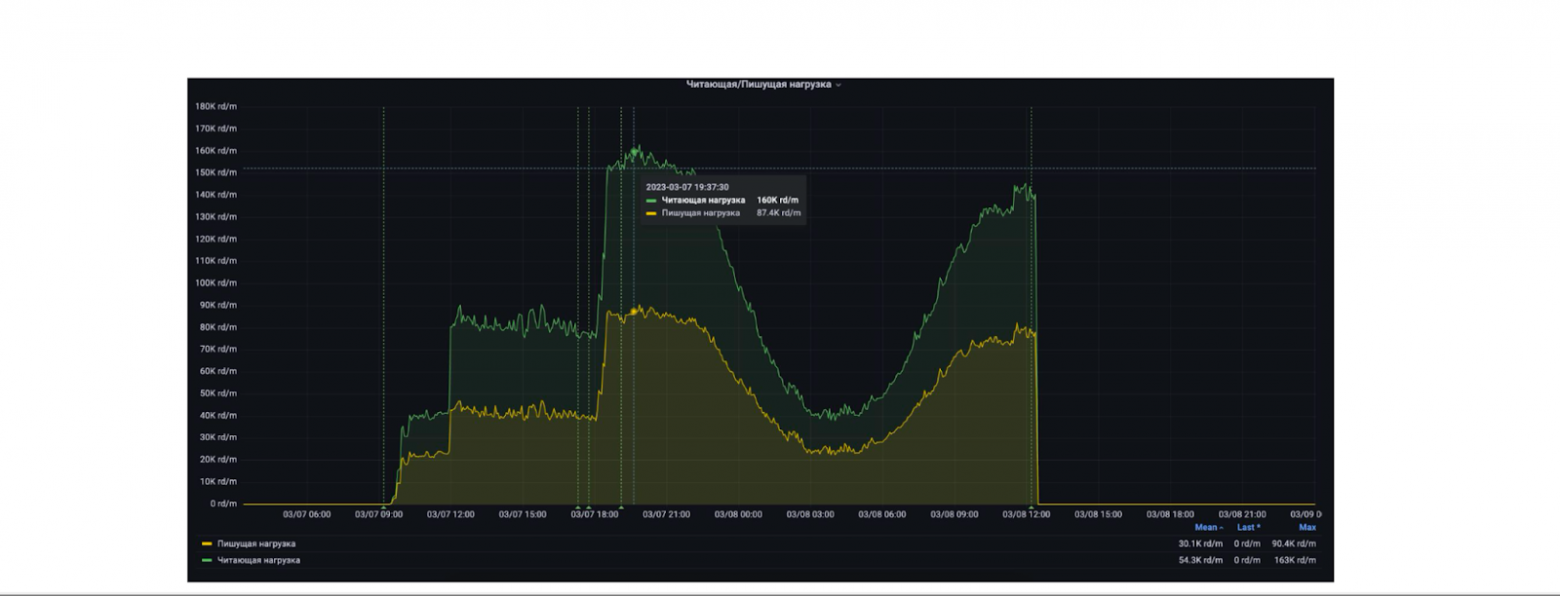Viewport: 1560px width, 596px height.
Task: Sort legend by the Mean column
Action: point(1208,527)
